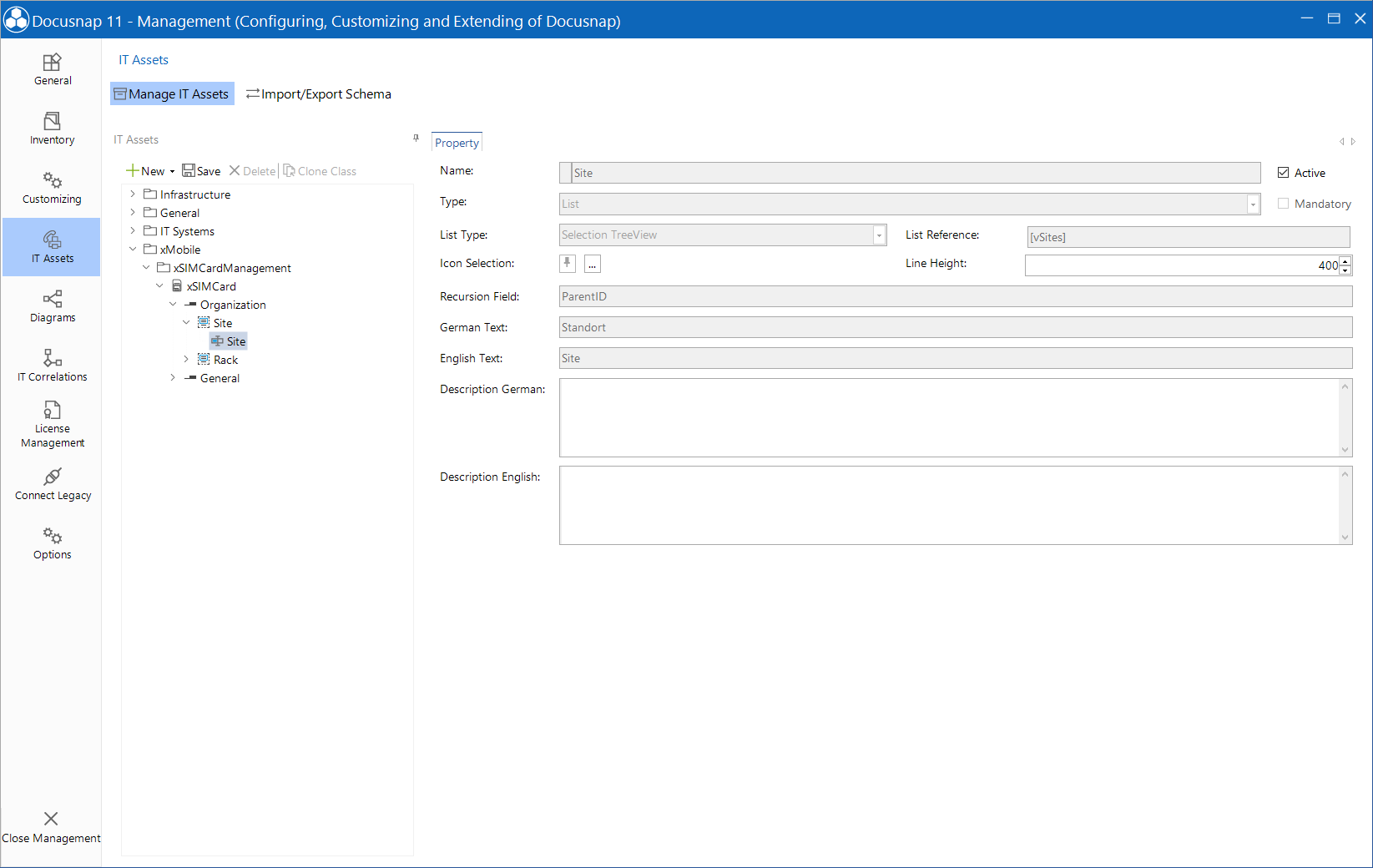Click Close Management button
The image size is (1373, 868).
click(51, 827)
